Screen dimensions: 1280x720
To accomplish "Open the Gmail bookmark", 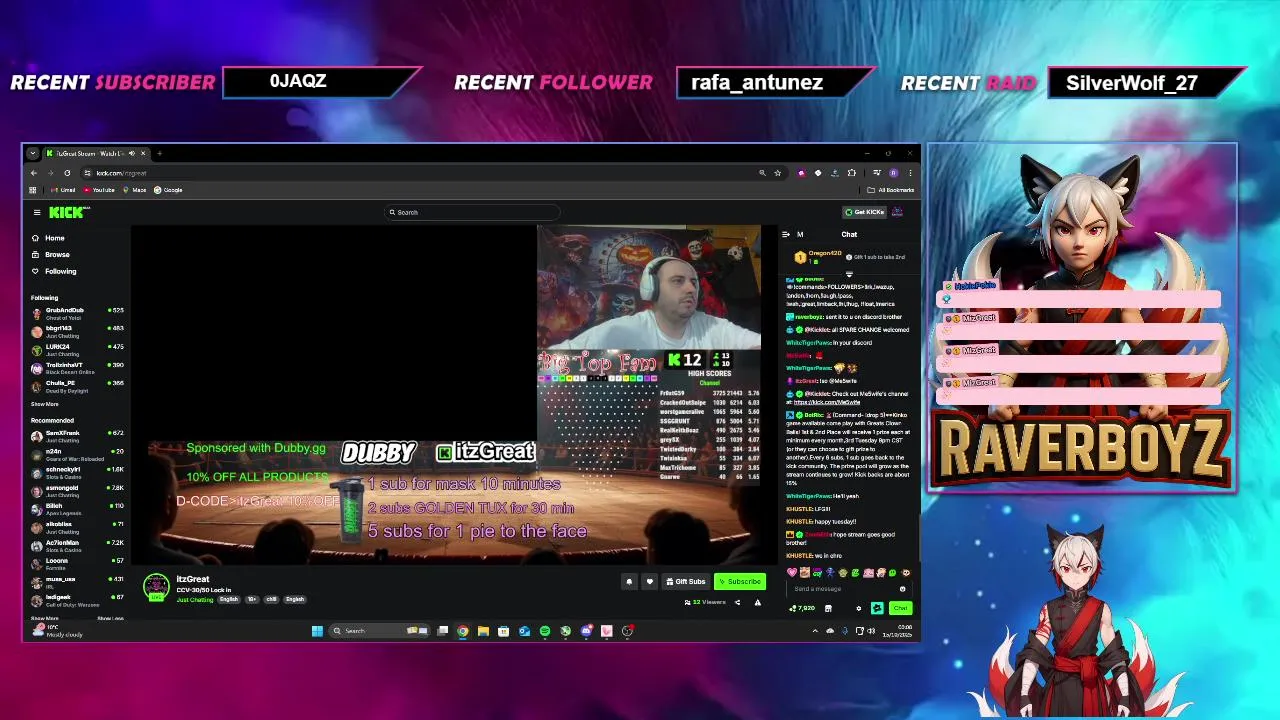I will pos(63,190).
